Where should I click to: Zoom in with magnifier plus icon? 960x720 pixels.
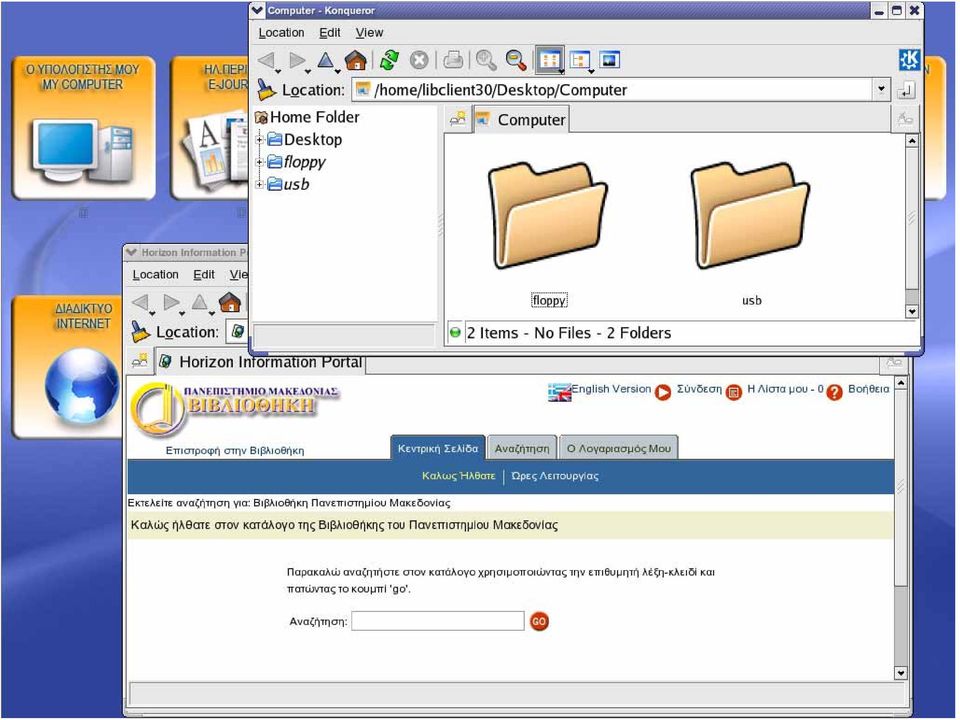[486, 59]
